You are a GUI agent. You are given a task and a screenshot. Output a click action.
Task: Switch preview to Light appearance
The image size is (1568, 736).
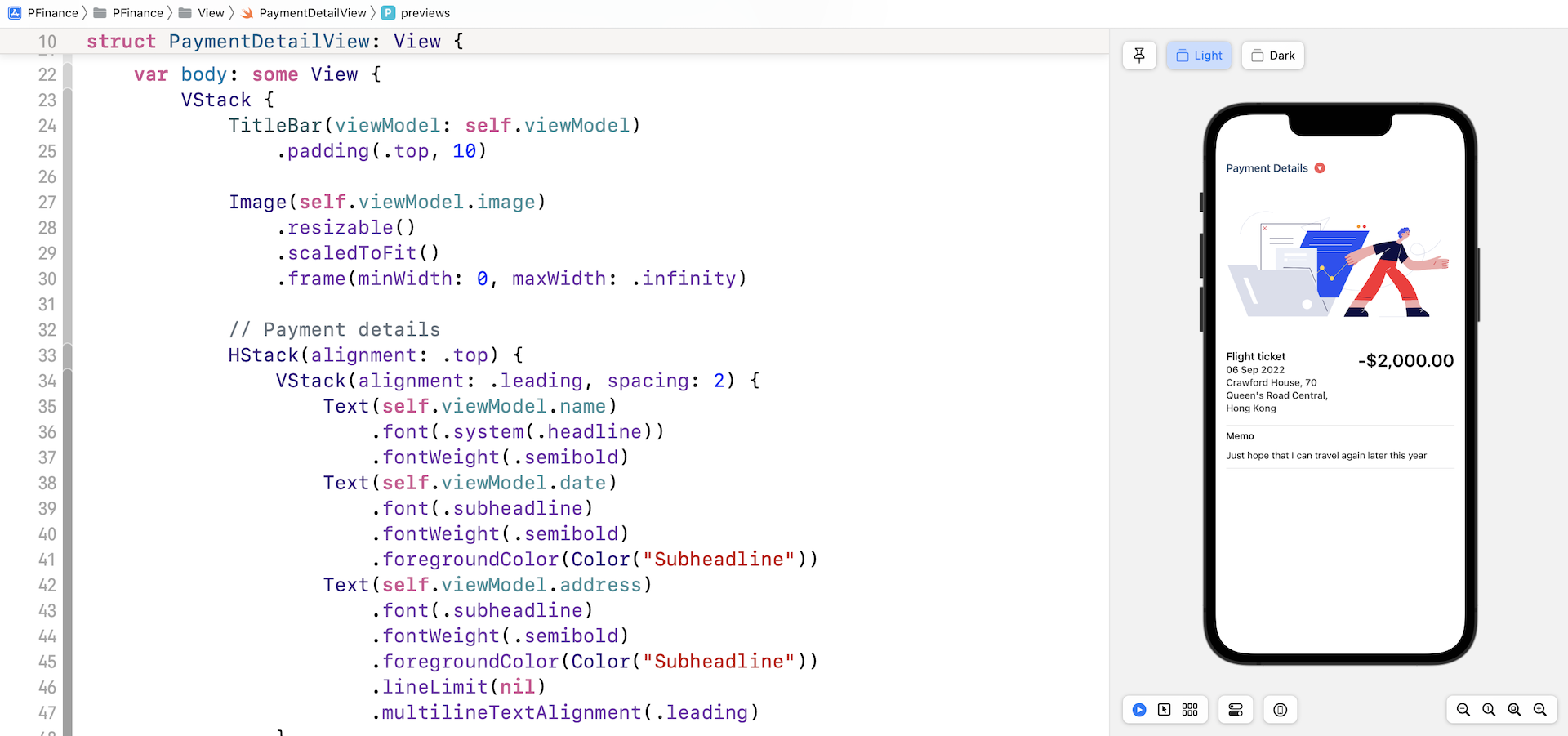pyautogui.click(x=1199, y=56)
